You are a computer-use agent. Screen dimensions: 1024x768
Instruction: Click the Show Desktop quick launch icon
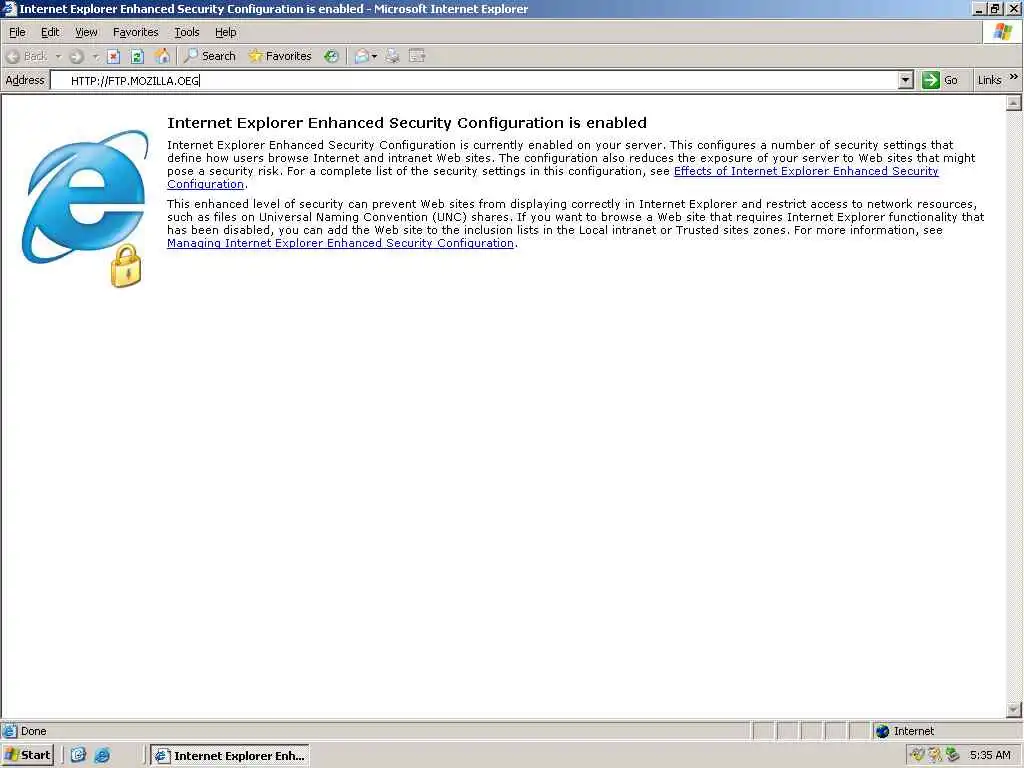[x=78, y=755]
